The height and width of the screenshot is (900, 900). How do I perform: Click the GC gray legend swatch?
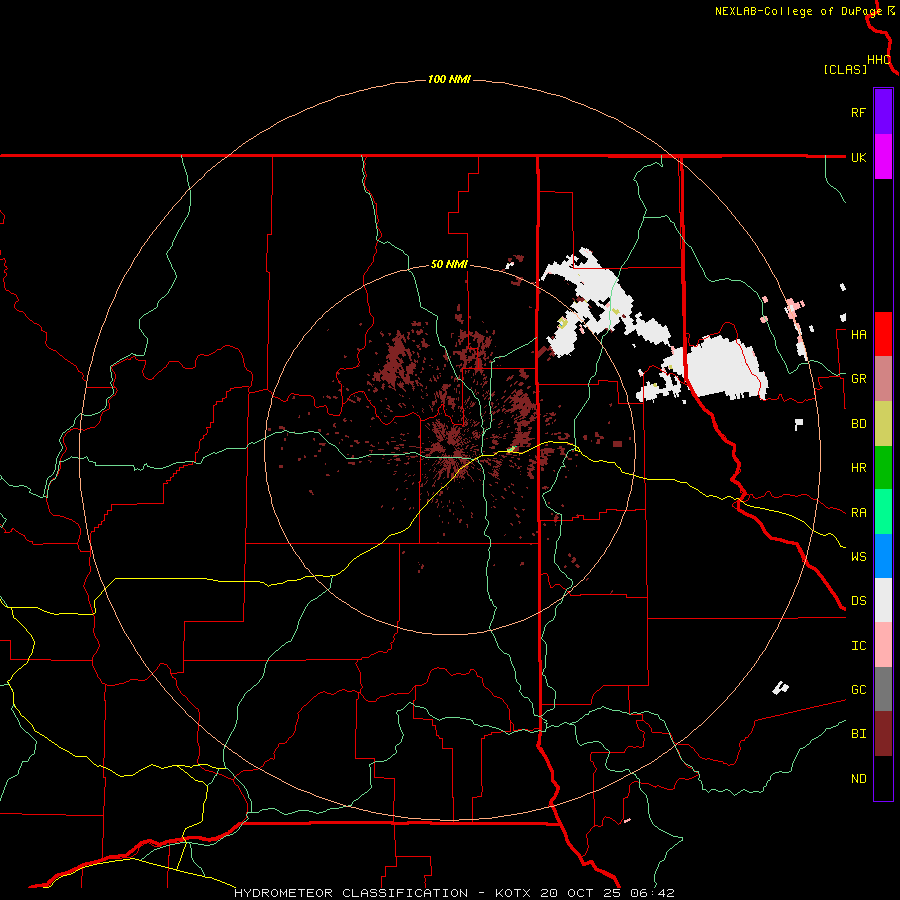point(883,689)
